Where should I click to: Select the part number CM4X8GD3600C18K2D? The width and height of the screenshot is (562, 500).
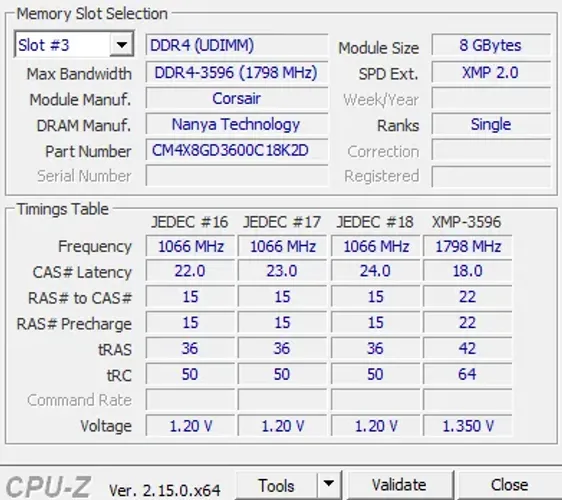(x=237, y=150)
